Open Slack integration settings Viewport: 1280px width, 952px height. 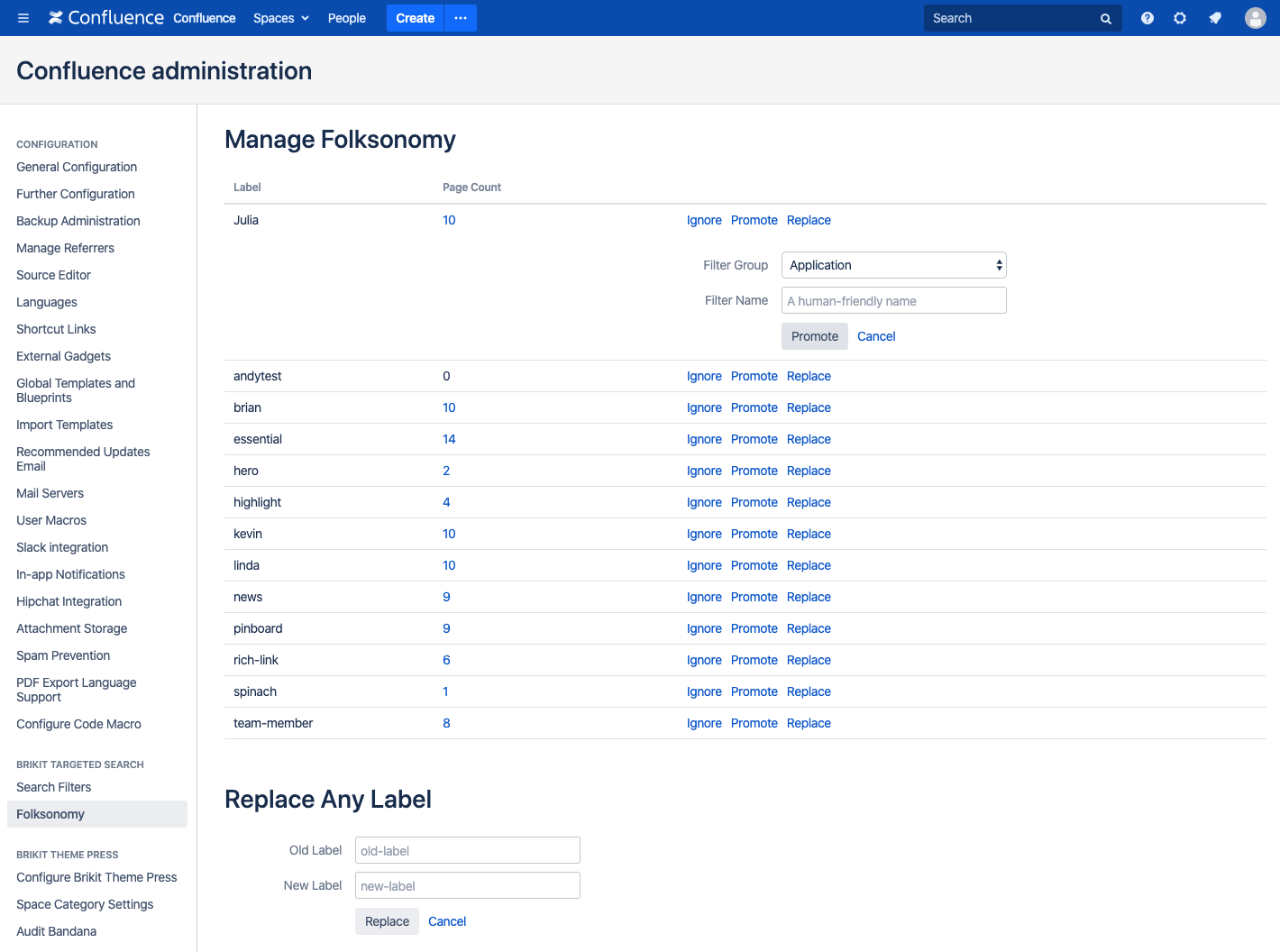62,547
